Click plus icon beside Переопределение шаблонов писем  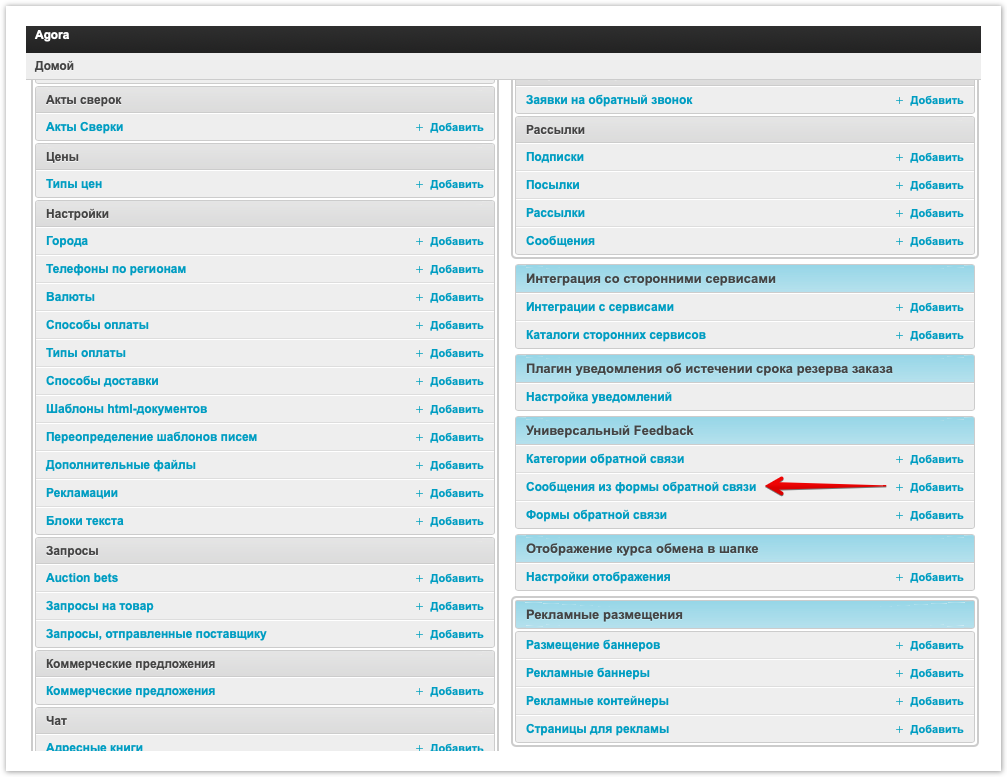click(x=419, y=437)
